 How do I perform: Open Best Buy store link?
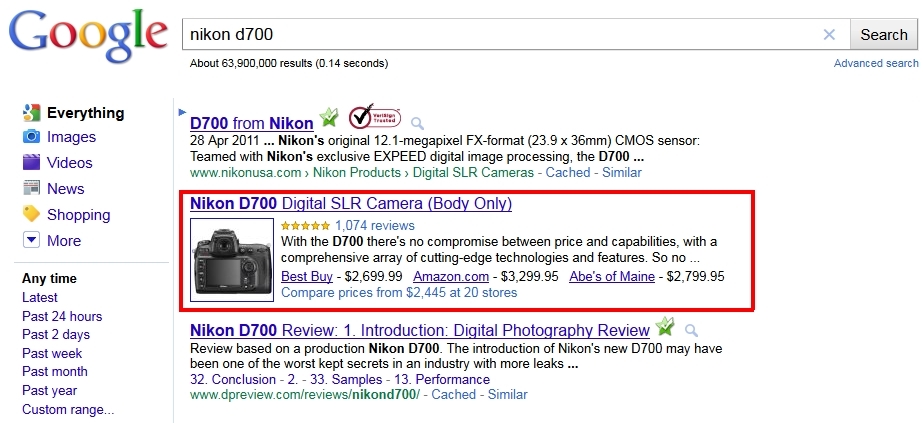[x=307, y=277]
